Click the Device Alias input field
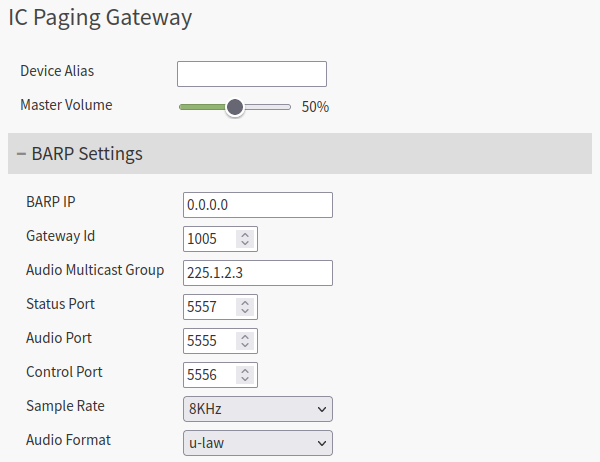This screenshot has height=462, width=600. tap(251, 74)
